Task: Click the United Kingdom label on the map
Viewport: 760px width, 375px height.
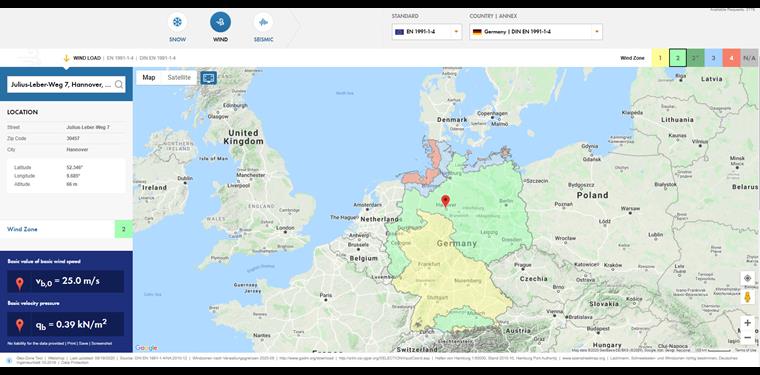Action: [x=243, y=137]
